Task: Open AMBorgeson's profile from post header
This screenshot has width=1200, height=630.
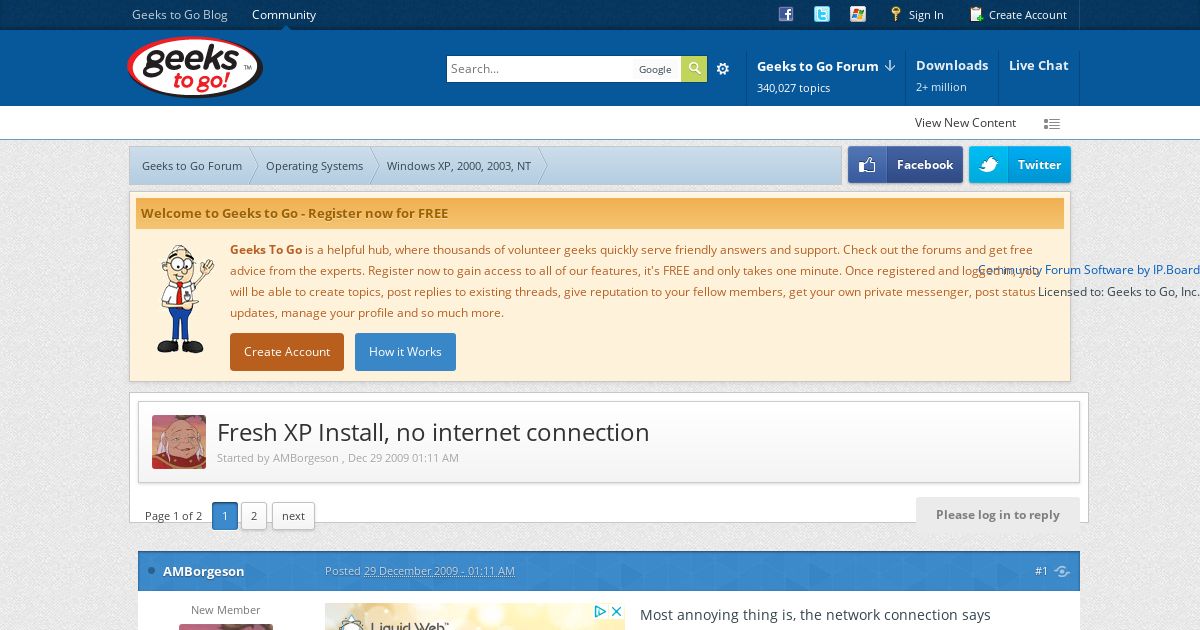Action: point(204,572)
